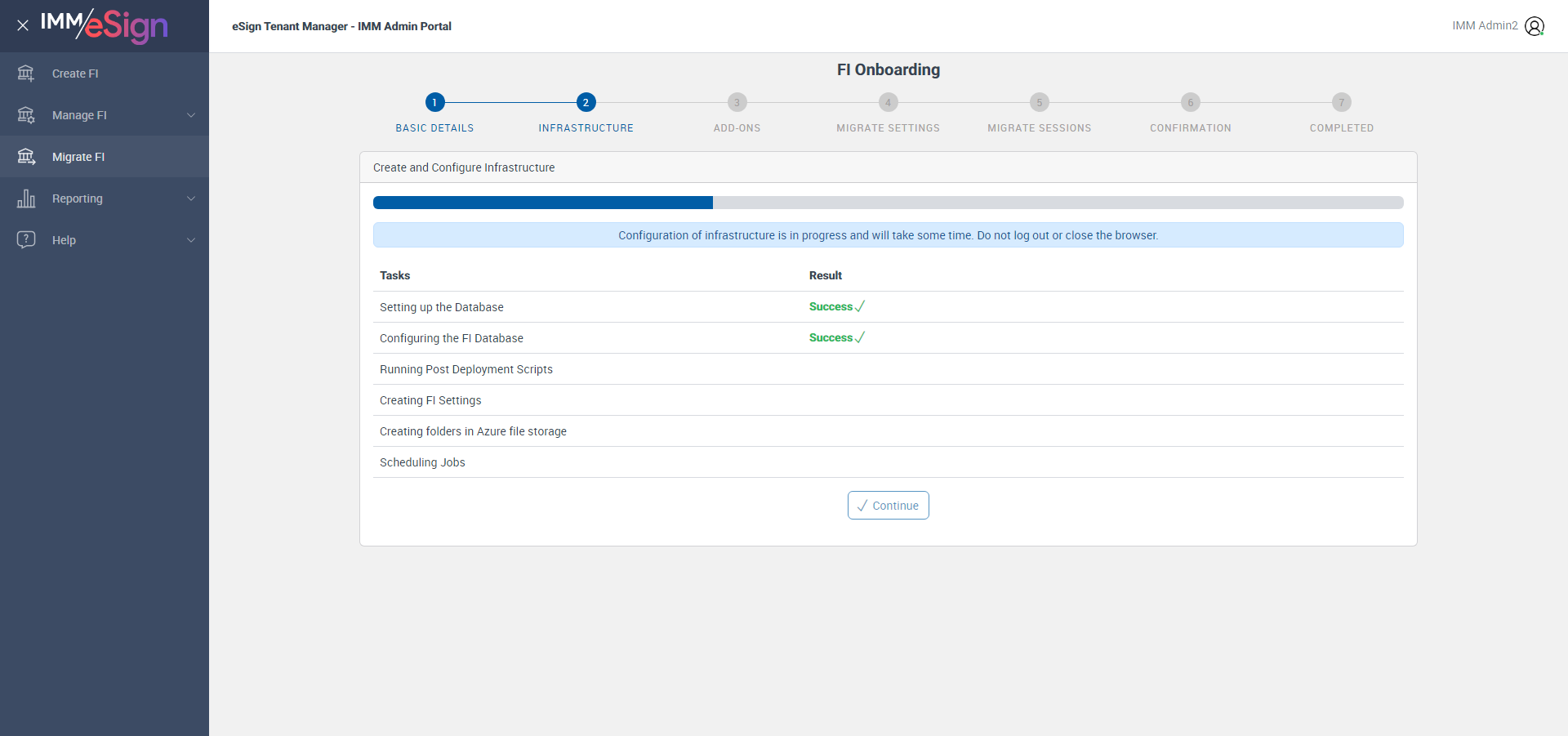Select step 4 Migrate Settings

coord(888,102)
